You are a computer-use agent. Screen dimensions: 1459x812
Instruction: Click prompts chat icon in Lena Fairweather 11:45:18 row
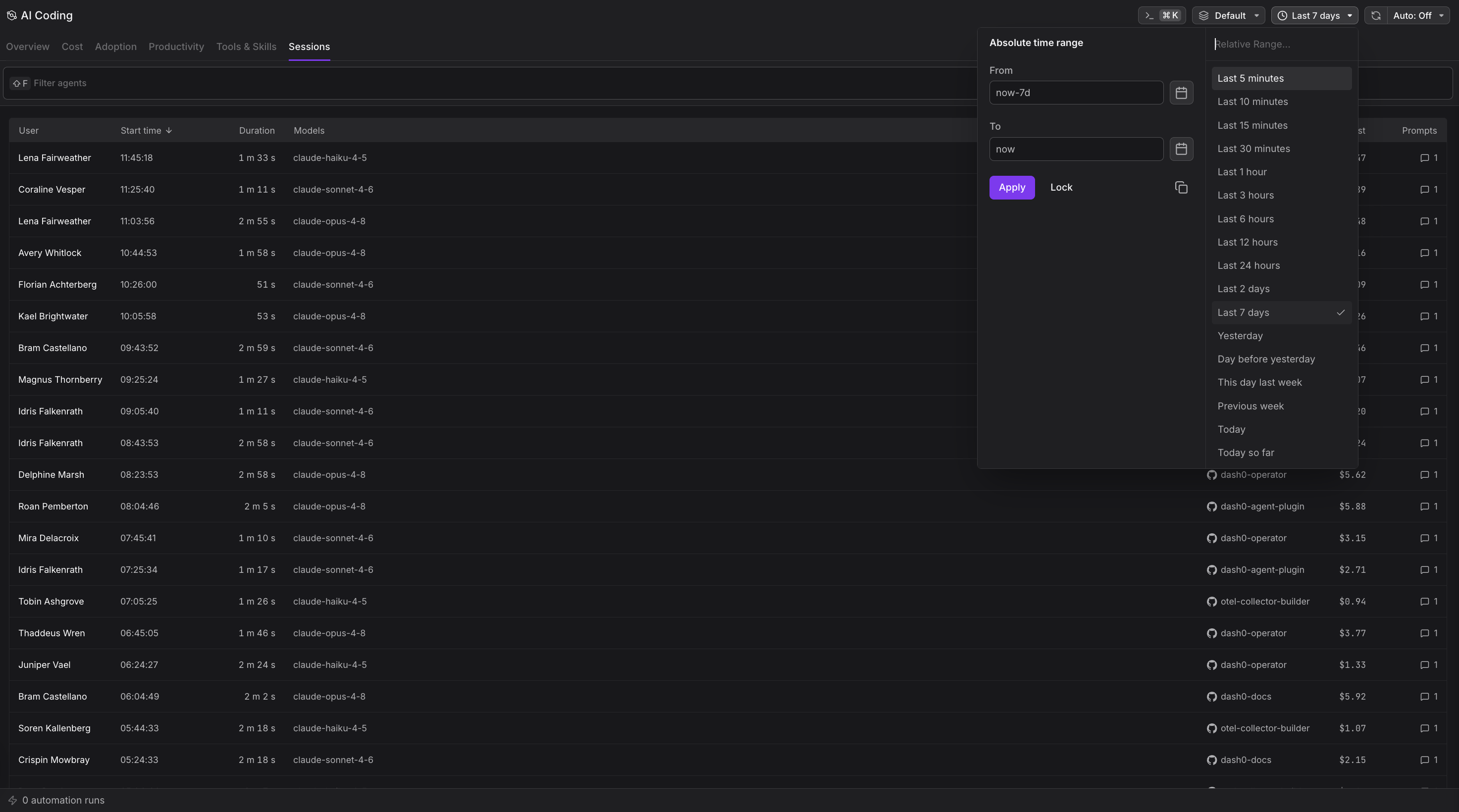(x=1424, y=158)
